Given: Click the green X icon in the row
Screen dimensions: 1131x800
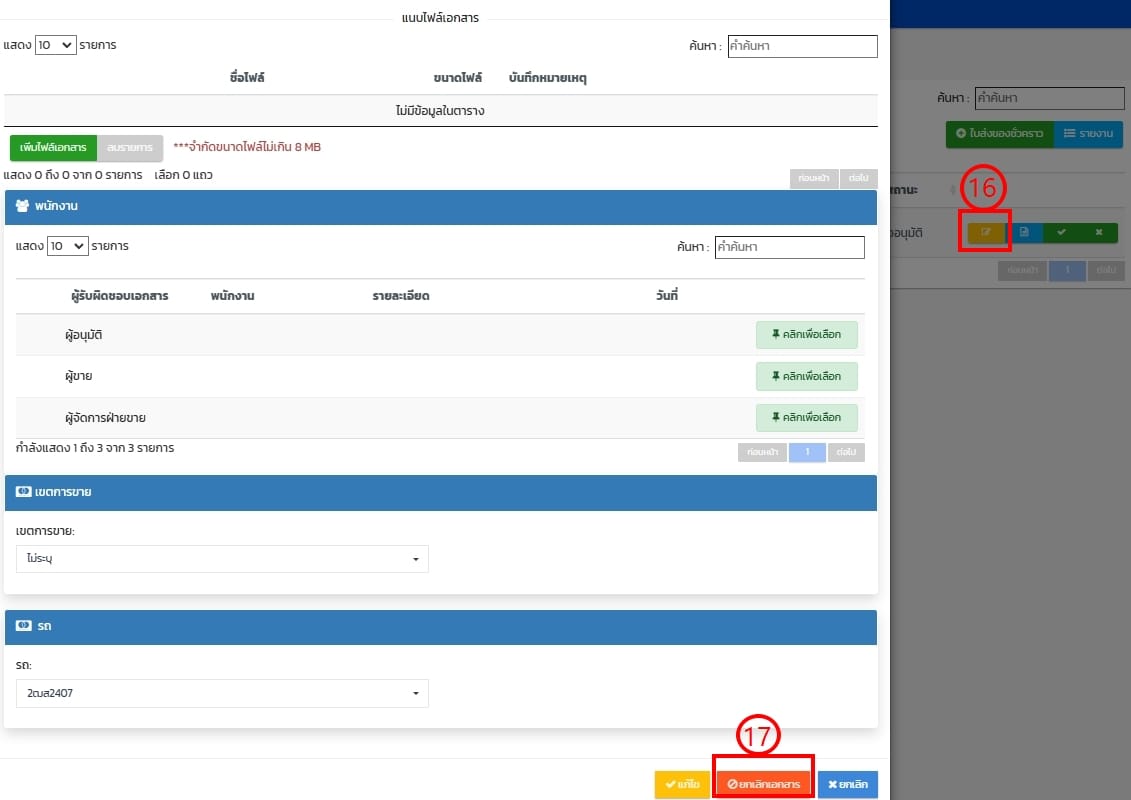Looking at the screenshot, I should (1098, 232).
